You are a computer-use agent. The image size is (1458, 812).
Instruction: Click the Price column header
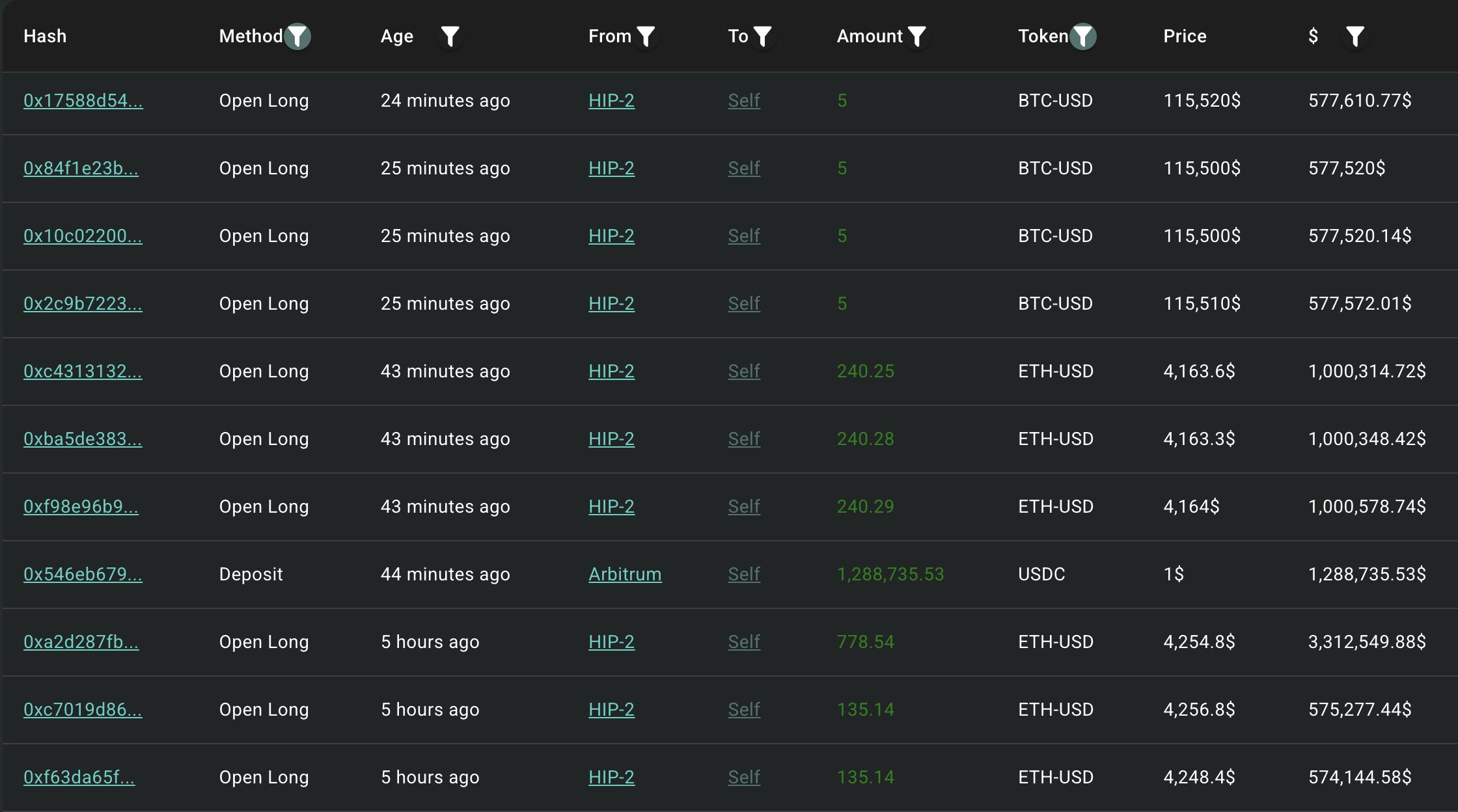(1184, 36)
